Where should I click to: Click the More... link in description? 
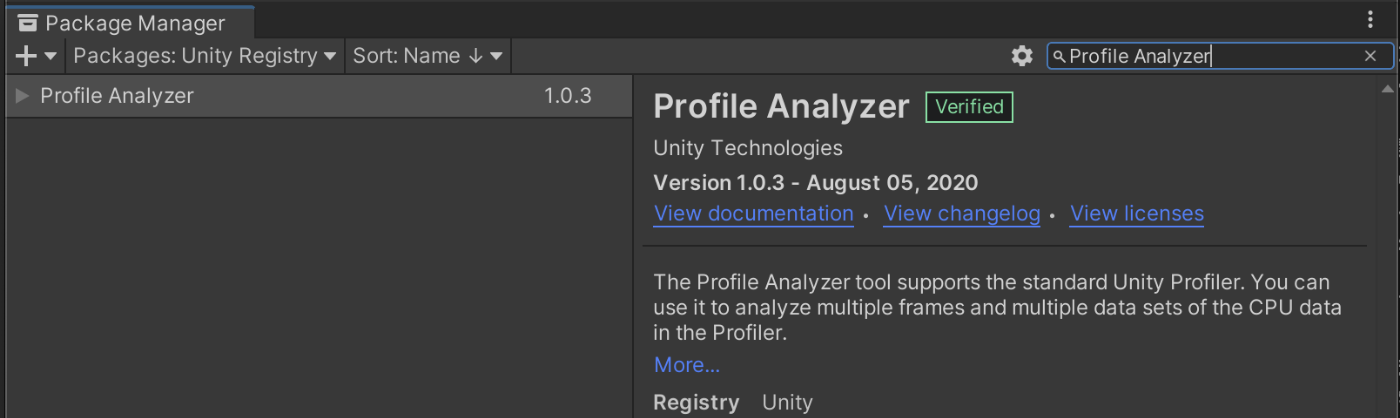[687, 365]
